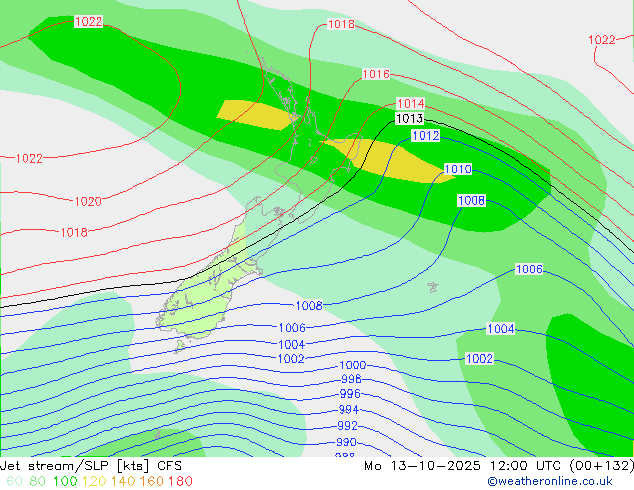The height and width of the screenshot is (490, 634).
Task: Click the forecast date 'Mo 13-10-2025 12:00 UTC'
Action: tap(464, 466)
